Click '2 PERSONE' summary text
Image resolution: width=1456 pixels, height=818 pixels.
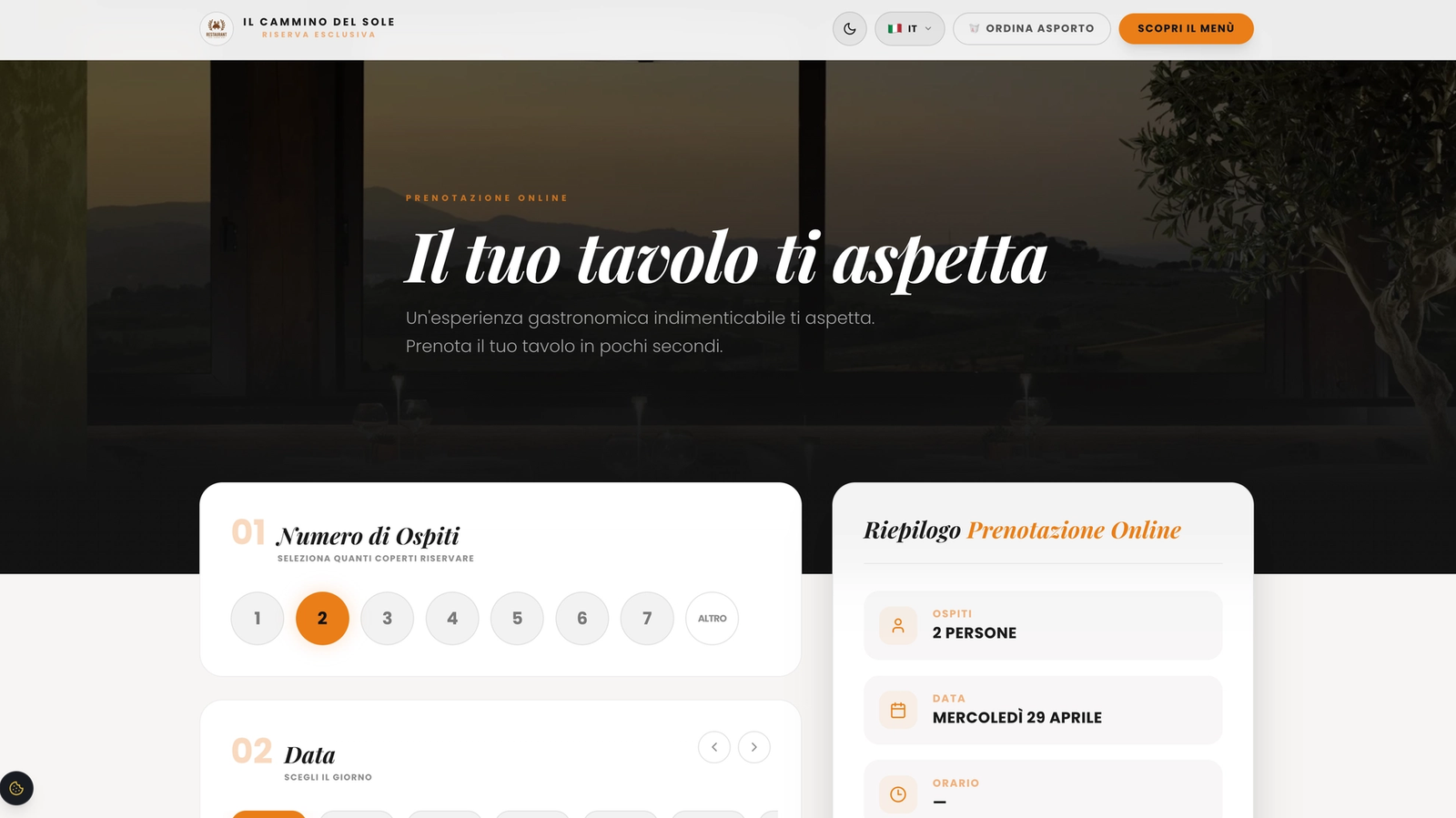tap(975, 633)
